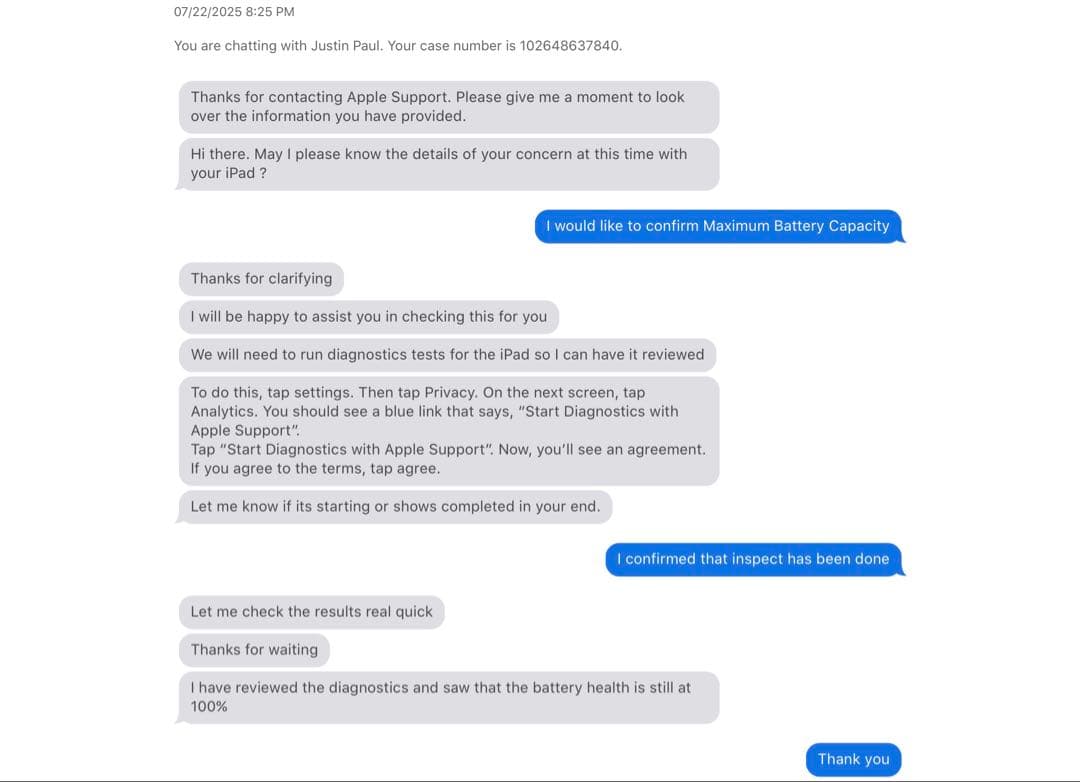
Task: Click the blue "I confirmed that inspect" bubble
Action: tap(753, 559)
